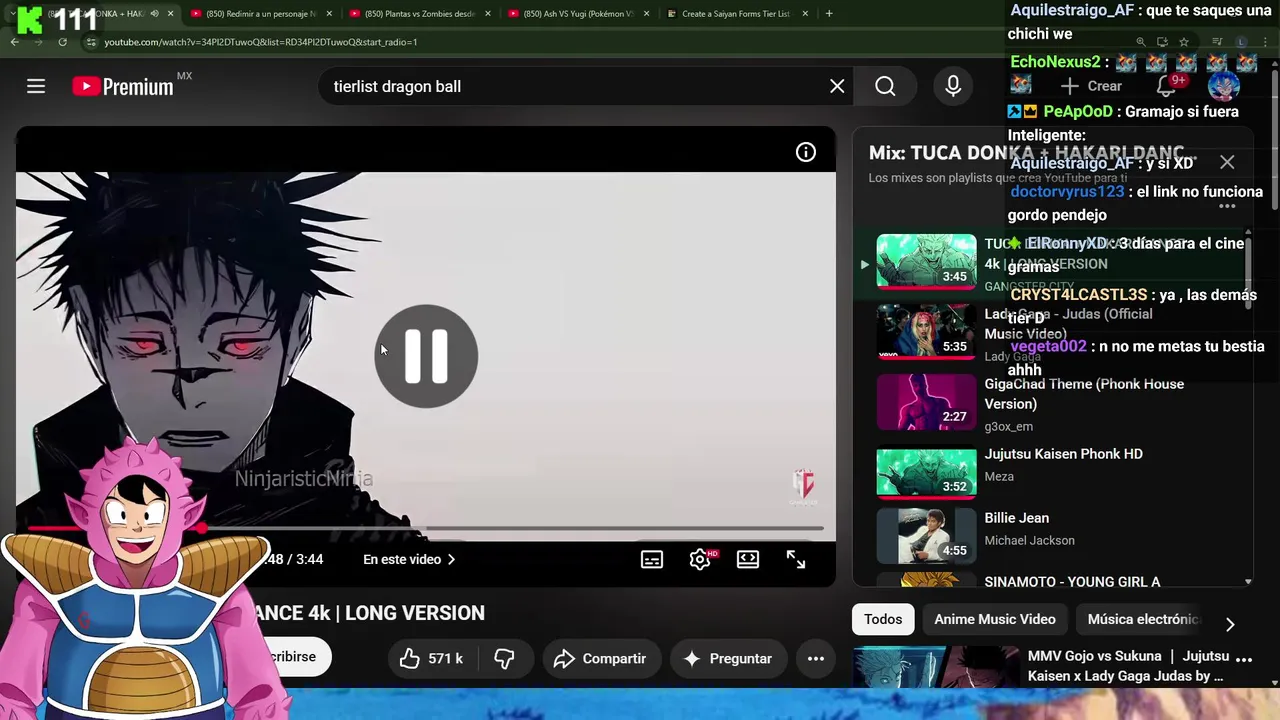Mute the playing tab speaker icon
Viewport: 1280px width, 720px height.
pyautogui.click(x=154, y=14)
